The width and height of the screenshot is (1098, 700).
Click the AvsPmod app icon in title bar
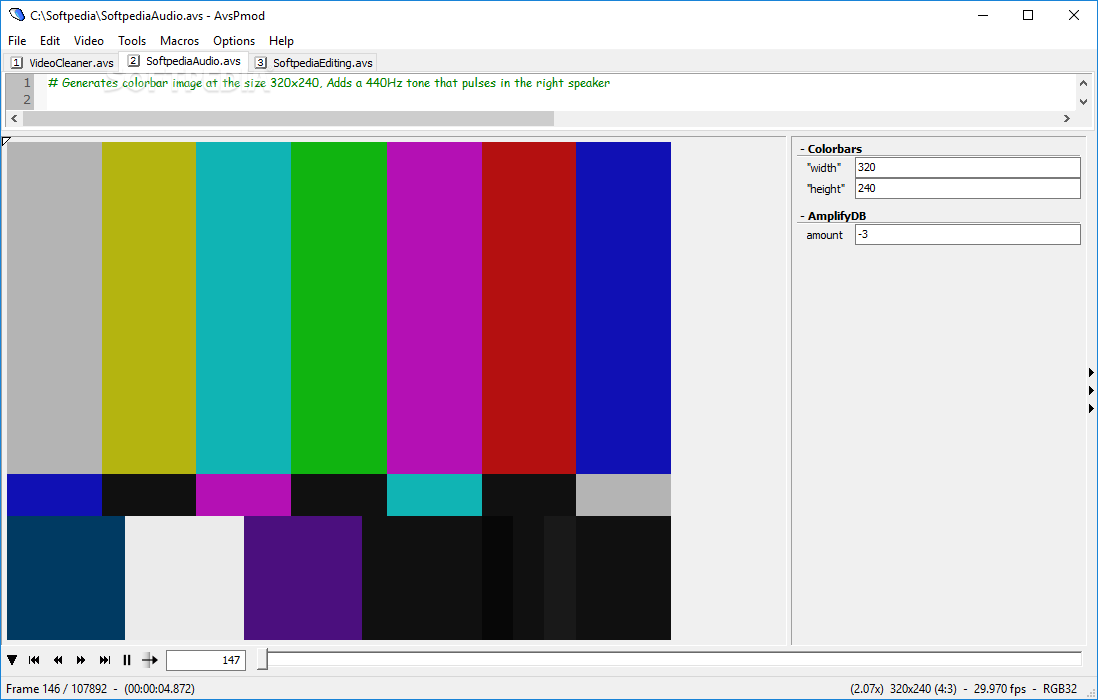pos(16,15)
